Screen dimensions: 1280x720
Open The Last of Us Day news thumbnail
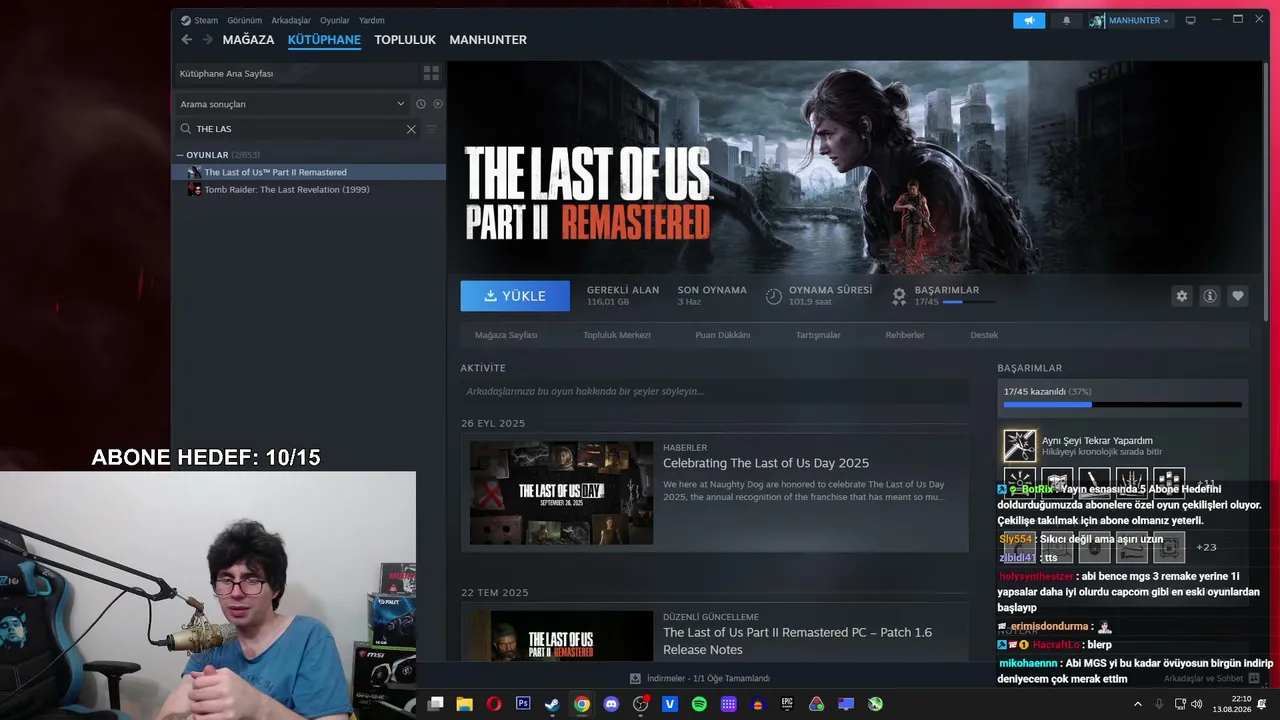561,493
